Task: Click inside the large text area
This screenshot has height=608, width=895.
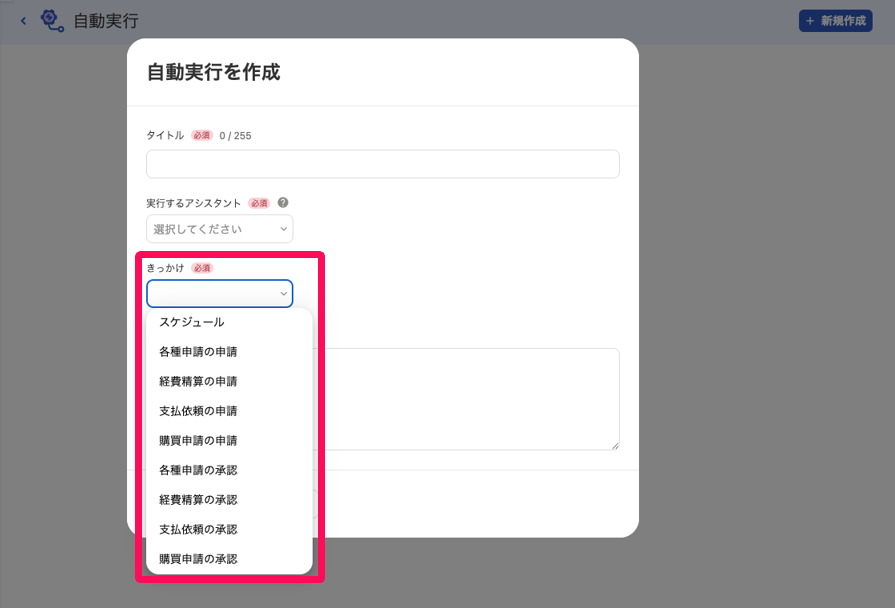Action: (x=465, y=399)
